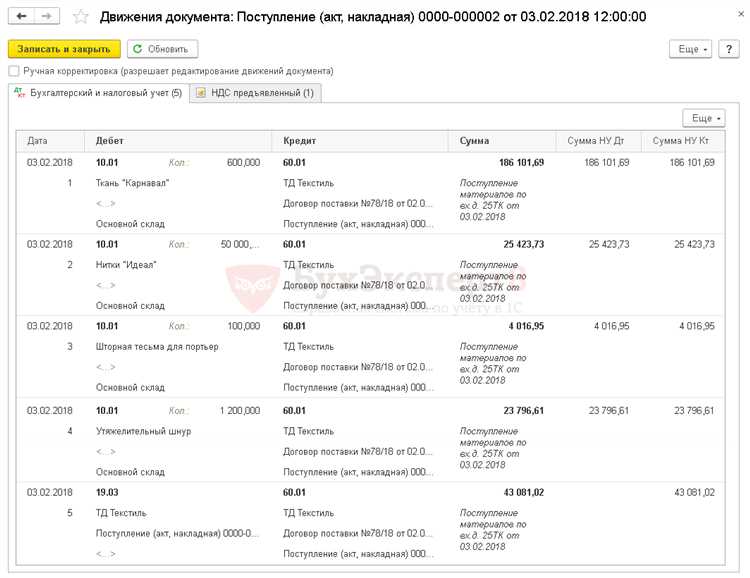The height and width of the screenshot is (578, 750).
Task: Click the Обновить refresh button
Action: [162, 49]
